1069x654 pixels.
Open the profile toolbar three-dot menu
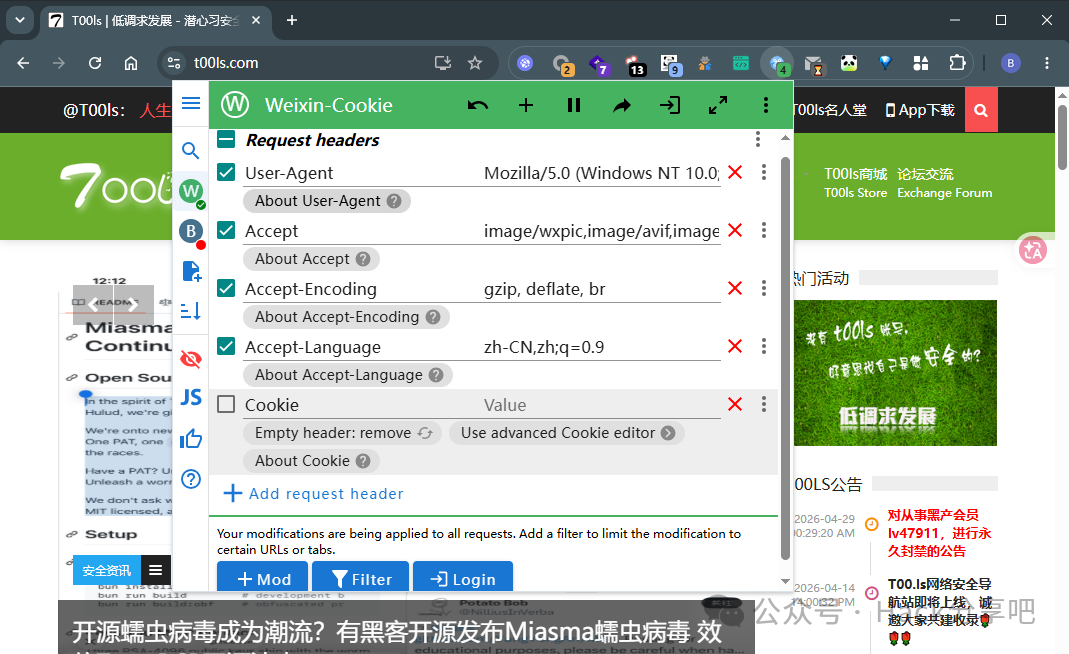(x=766, y=105)
